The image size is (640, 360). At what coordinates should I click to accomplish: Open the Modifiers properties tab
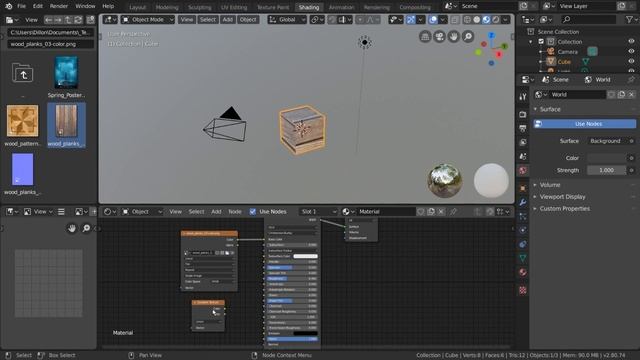[x=523, y=202]
